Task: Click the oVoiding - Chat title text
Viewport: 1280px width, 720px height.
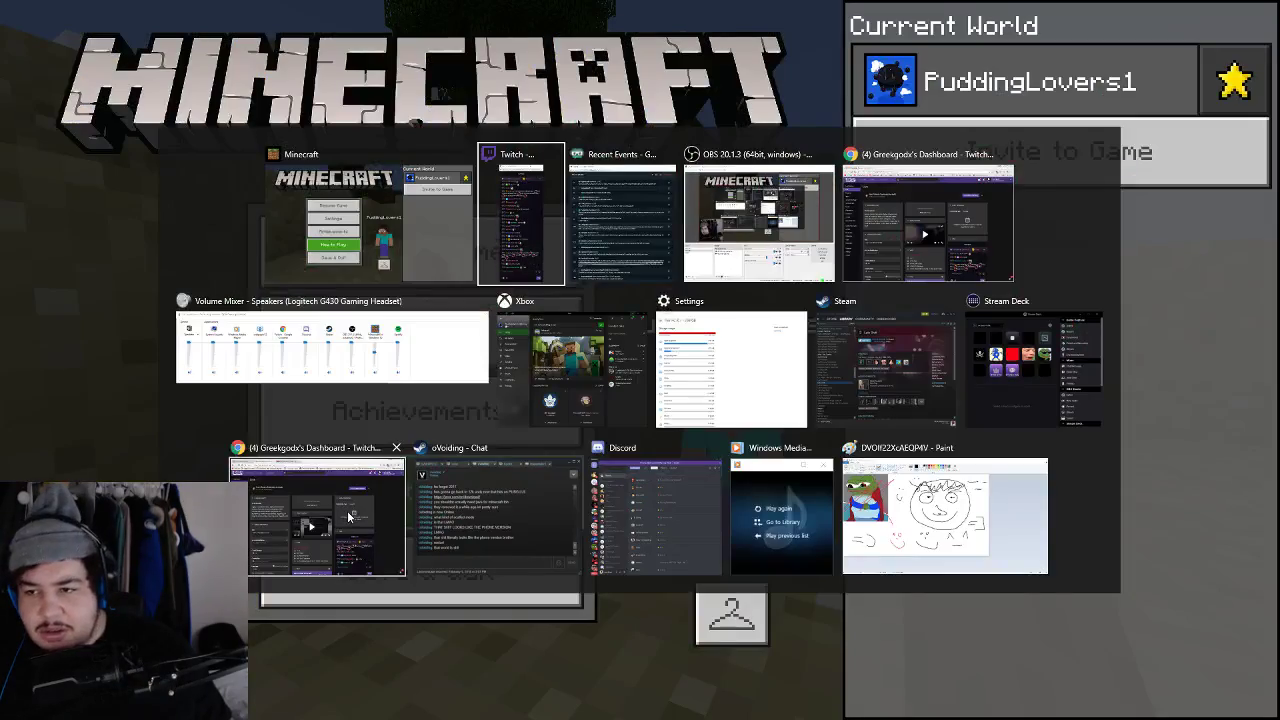Action: coord(460,448)
